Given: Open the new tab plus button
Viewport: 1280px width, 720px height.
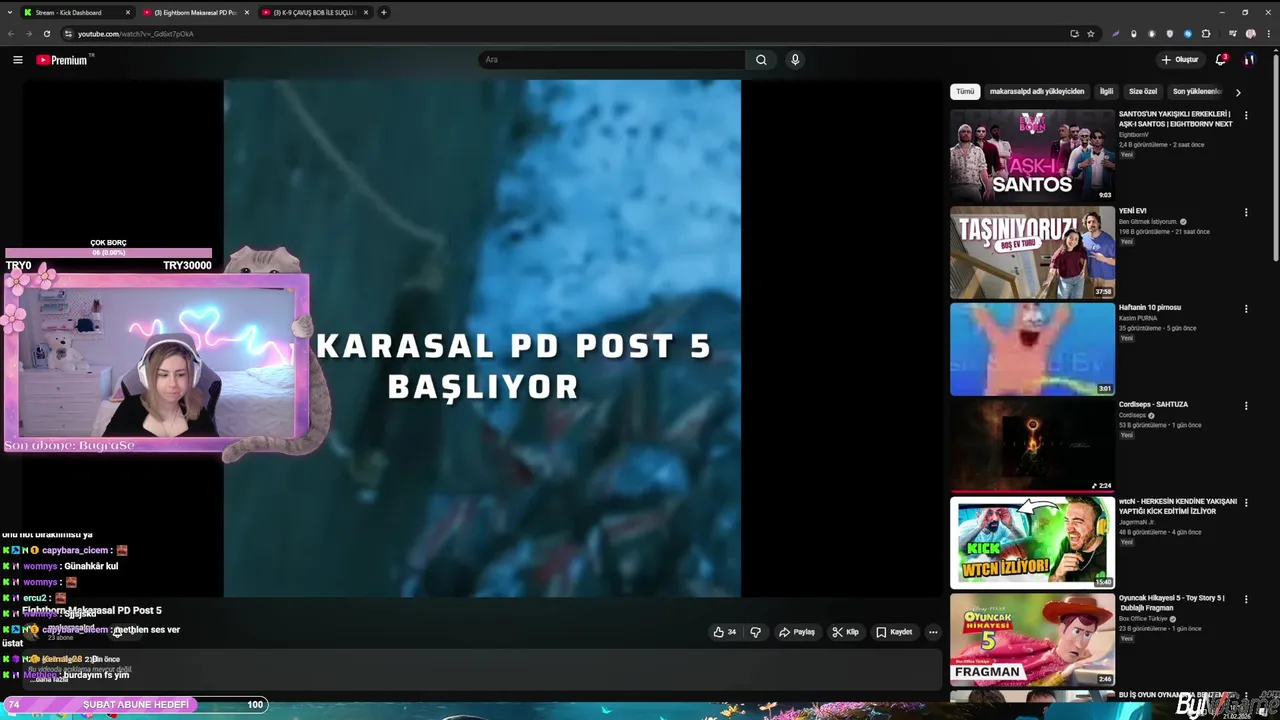Looking at the screenshot, I should pos(384,13).
